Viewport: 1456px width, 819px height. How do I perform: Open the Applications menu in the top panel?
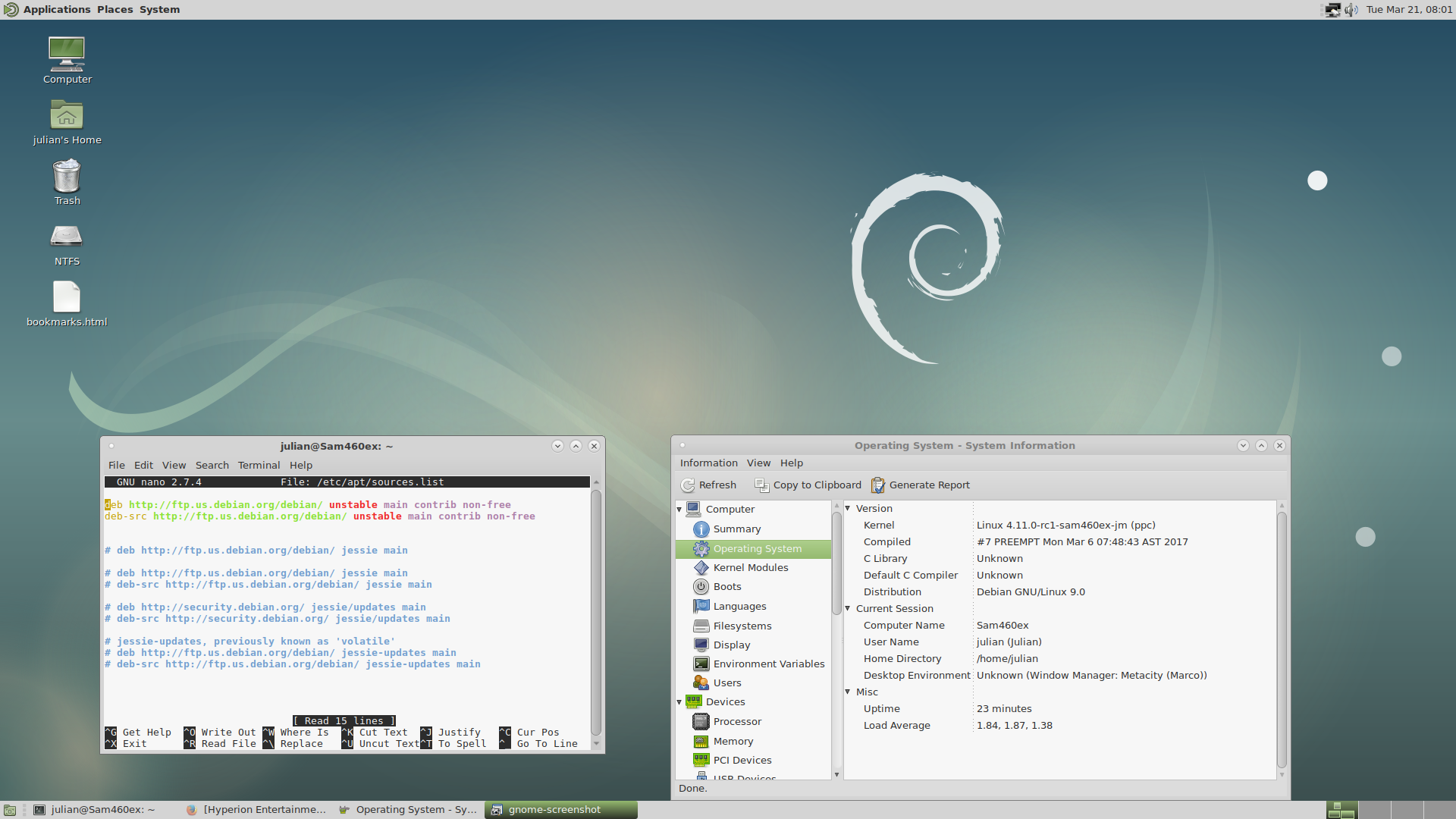coord(56,10)
